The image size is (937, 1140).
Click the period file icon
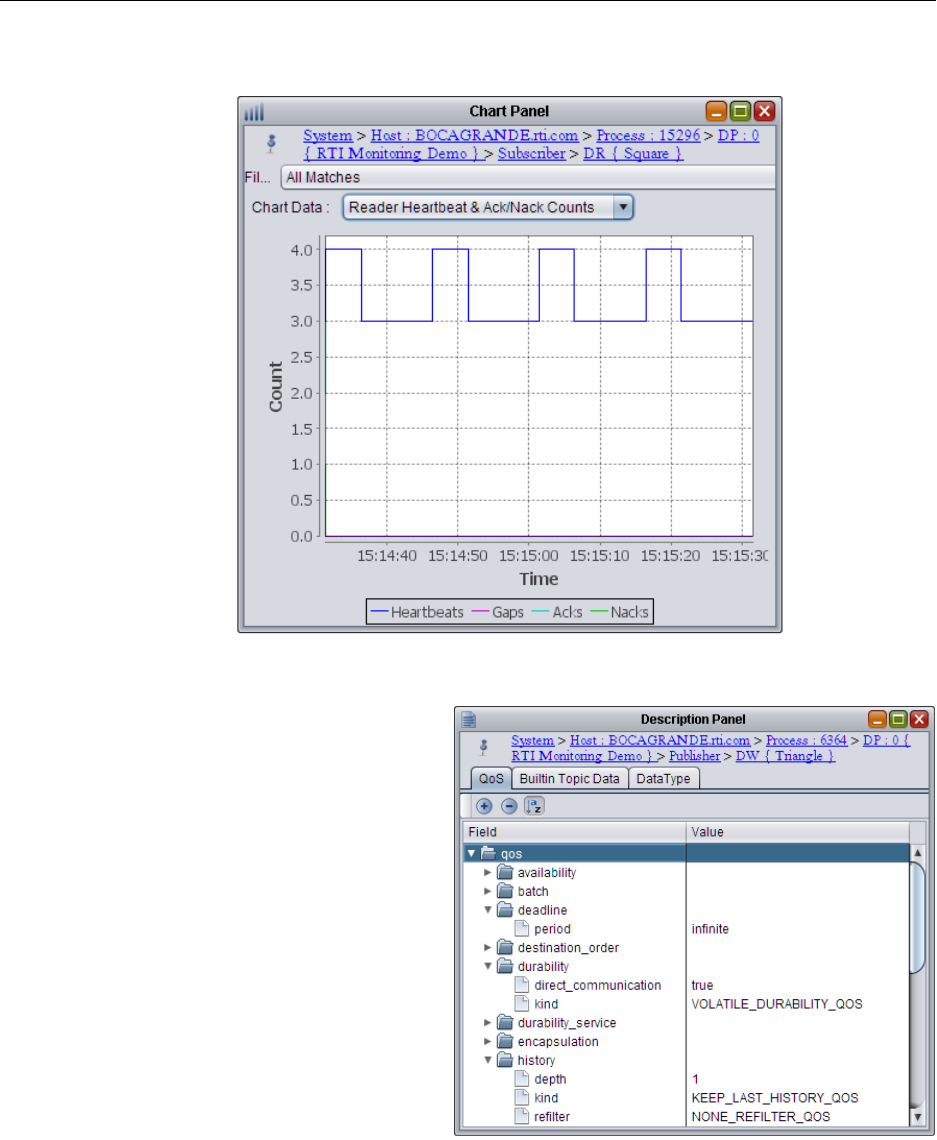tap(522, 929)
